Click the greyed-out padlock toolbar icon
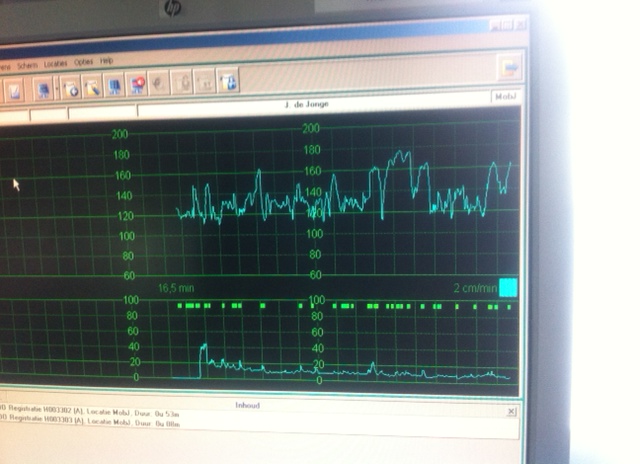The height and width of the screenshot is (464, 640). pos(183,82)
